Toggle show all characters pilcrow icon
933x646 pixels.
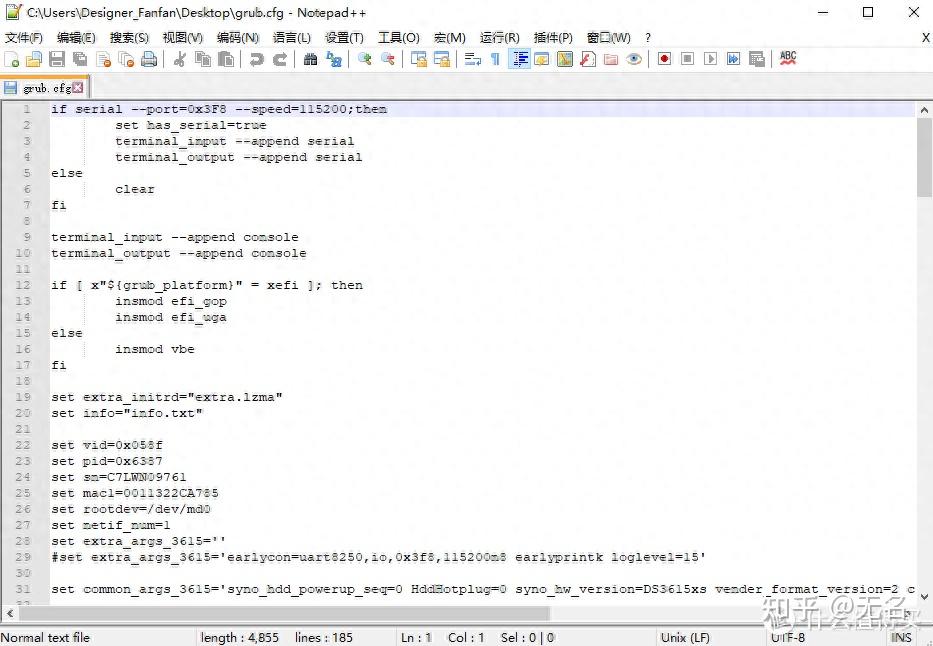click(x=495, y=59)
